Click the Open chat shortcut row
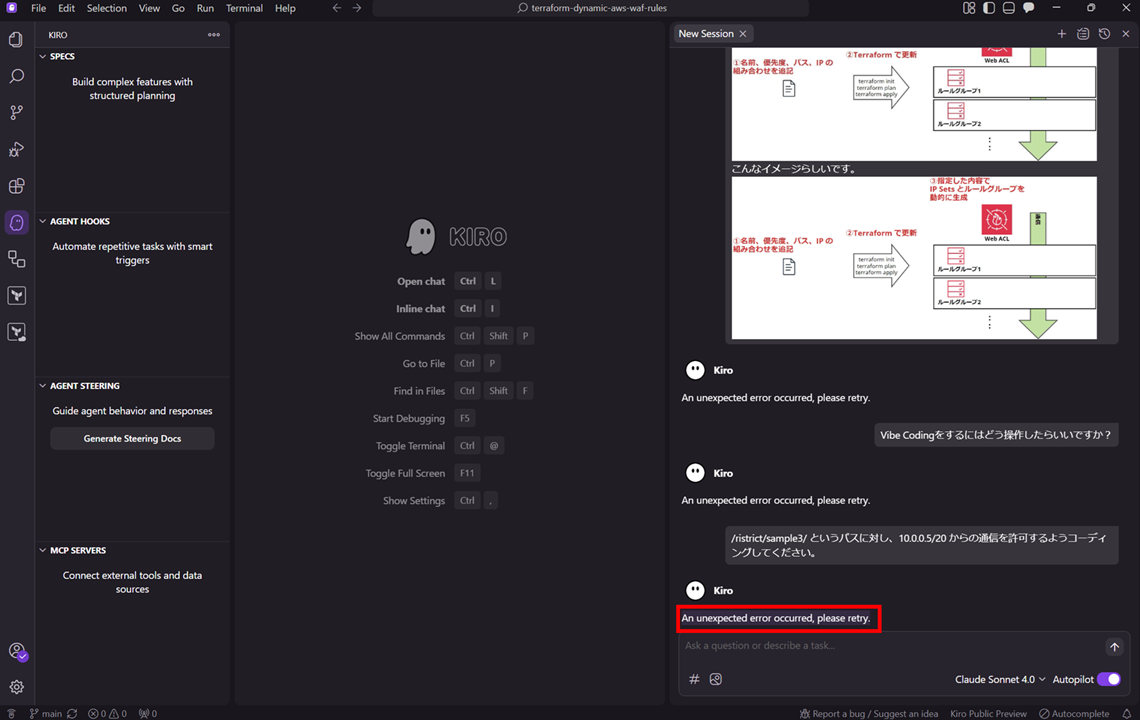Screen dimensions: 1140x720 click(449, 281)
